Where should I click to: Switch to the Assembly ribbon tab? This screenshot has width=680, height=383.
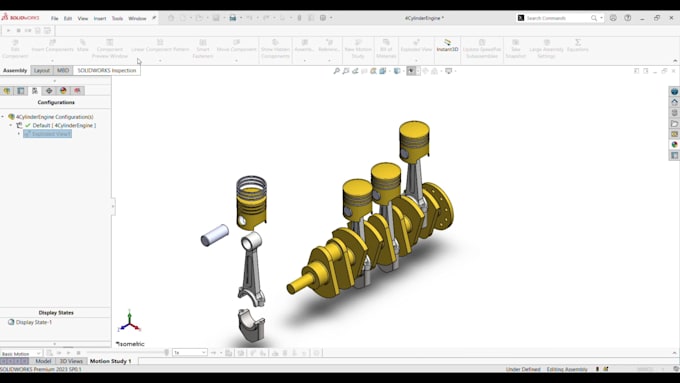click(x=15, y=70)
